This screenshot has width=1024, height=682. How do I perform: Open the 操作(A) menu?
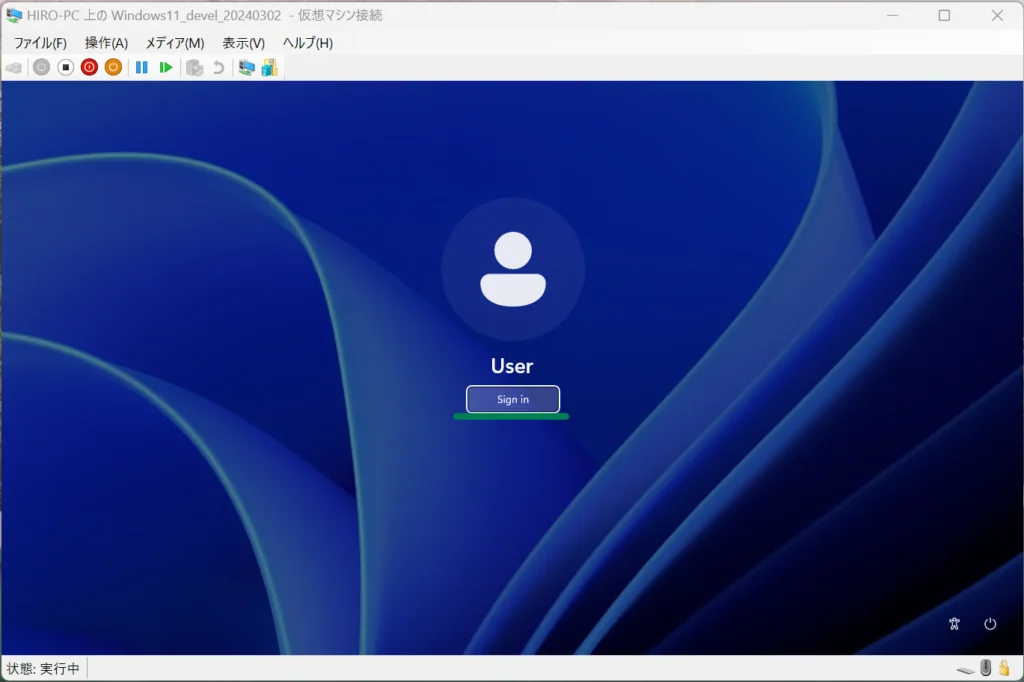pyautogui.click(x=106, y=43)
